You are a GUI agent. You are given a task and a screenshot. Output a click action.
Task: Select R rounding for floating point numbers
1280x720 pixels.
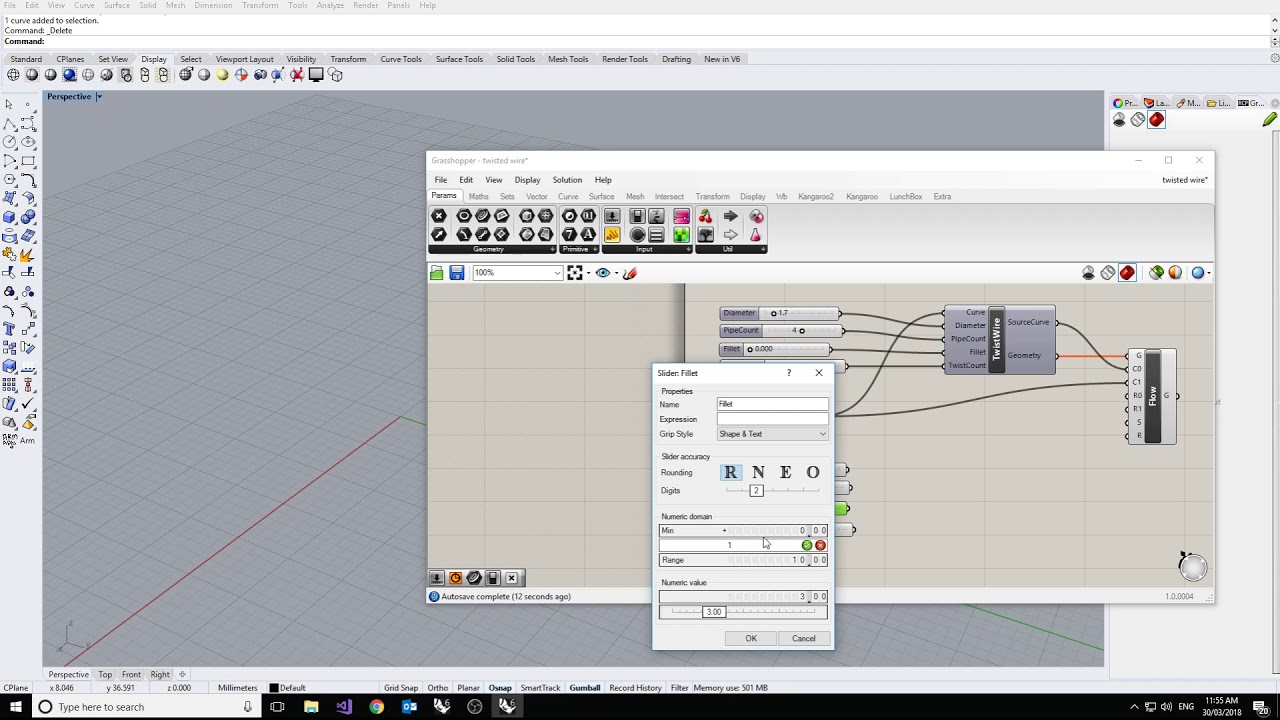pyautogui.click(x=731, y=472)
